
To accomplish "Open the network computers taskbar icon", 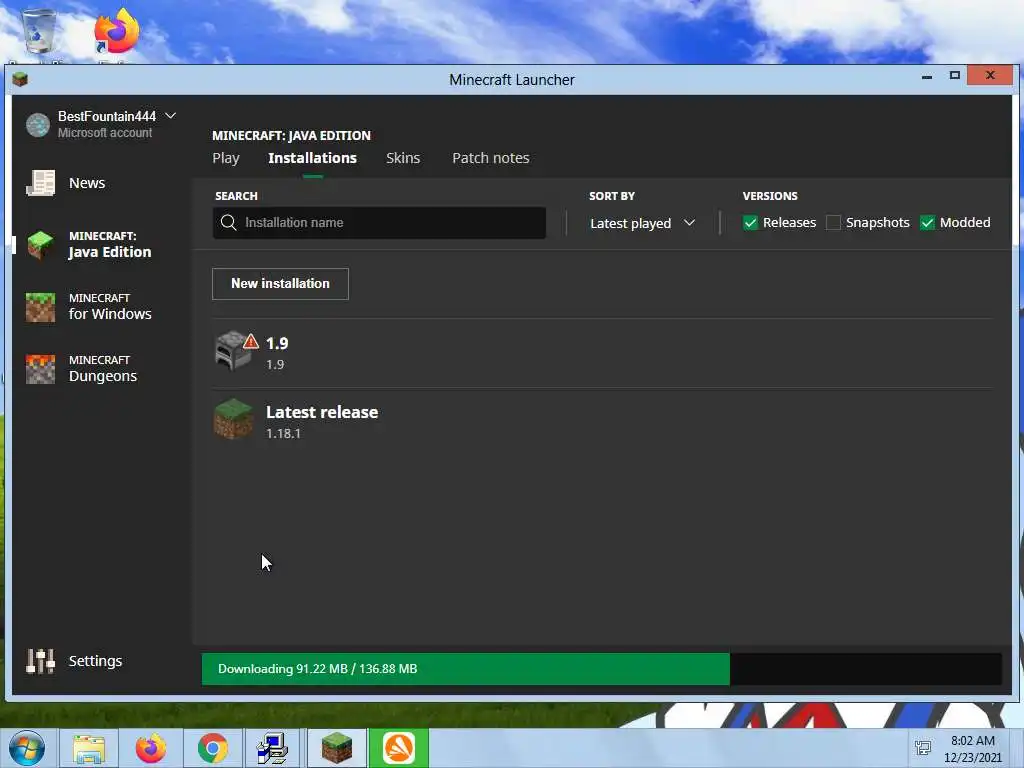I will (272, 748).
